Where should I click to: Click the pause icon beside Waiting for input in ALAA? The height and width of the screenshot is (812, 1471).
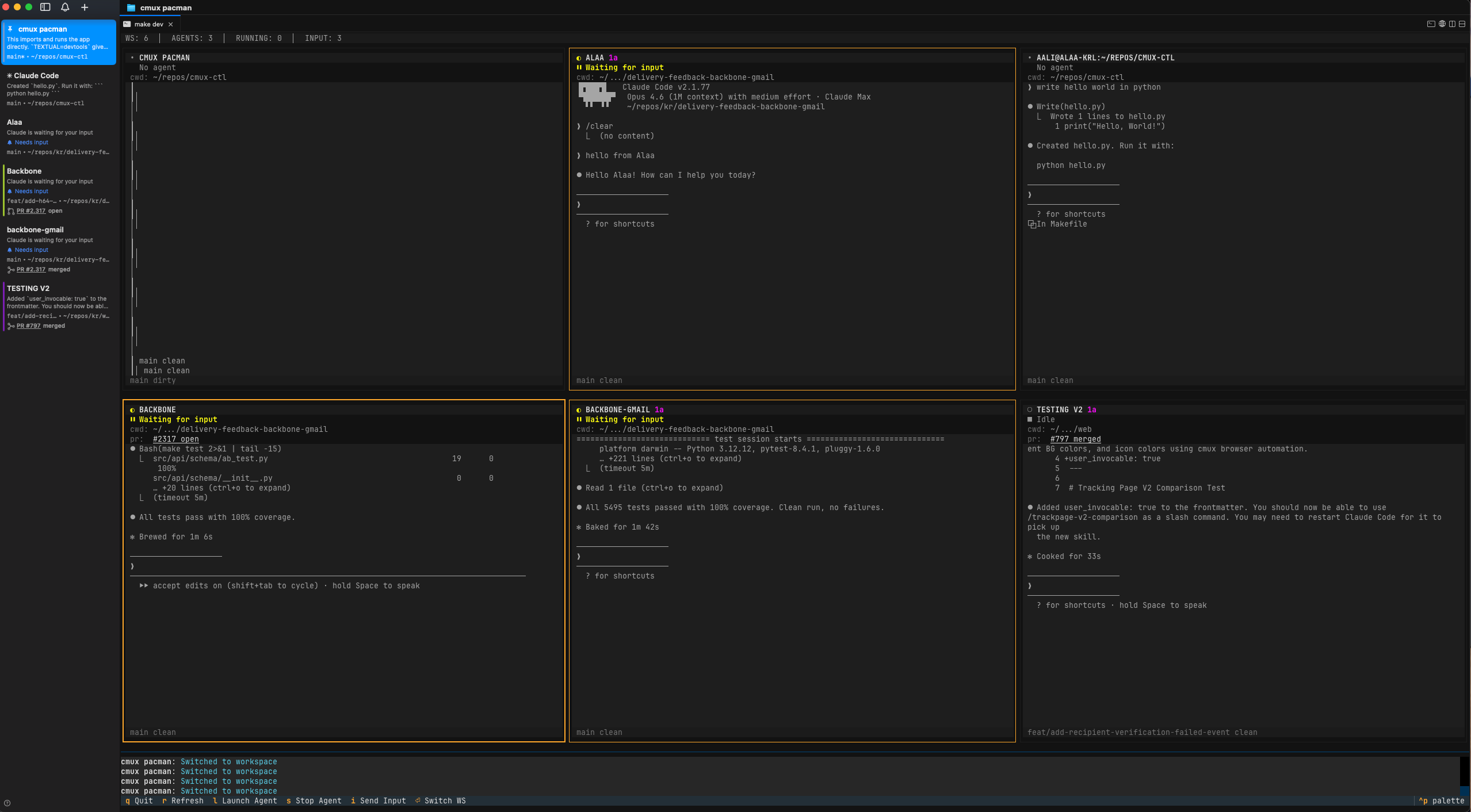579,68
